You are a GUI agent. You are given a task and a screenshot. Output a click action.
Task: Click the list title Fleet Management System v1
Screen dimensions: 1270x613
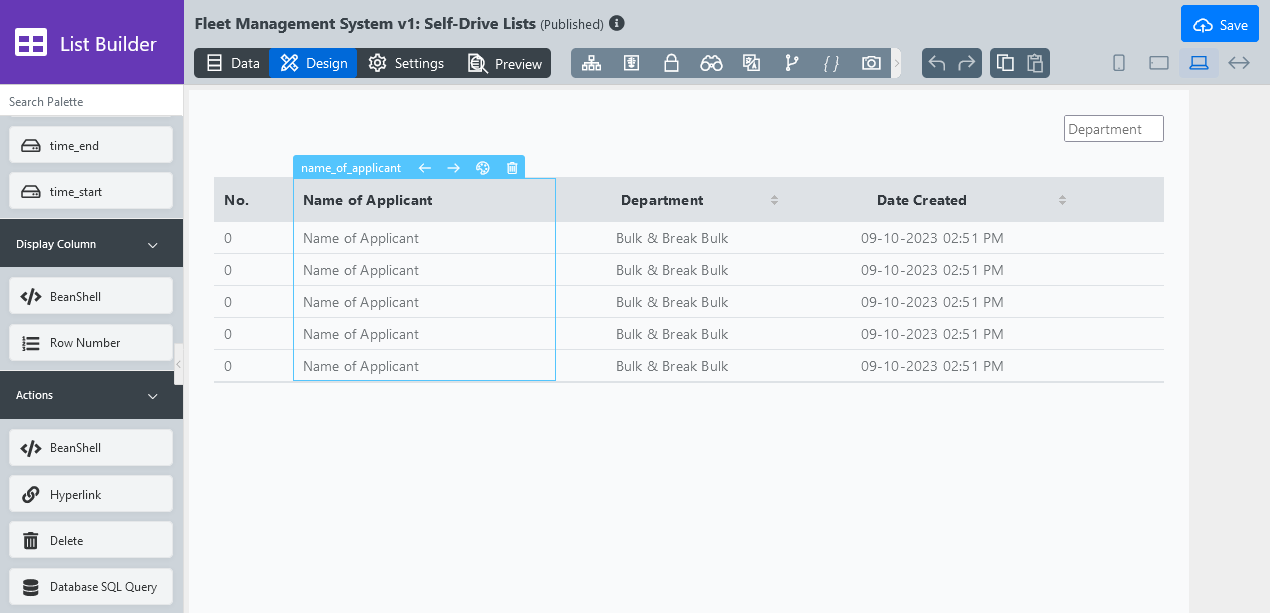tap(366, 23)
